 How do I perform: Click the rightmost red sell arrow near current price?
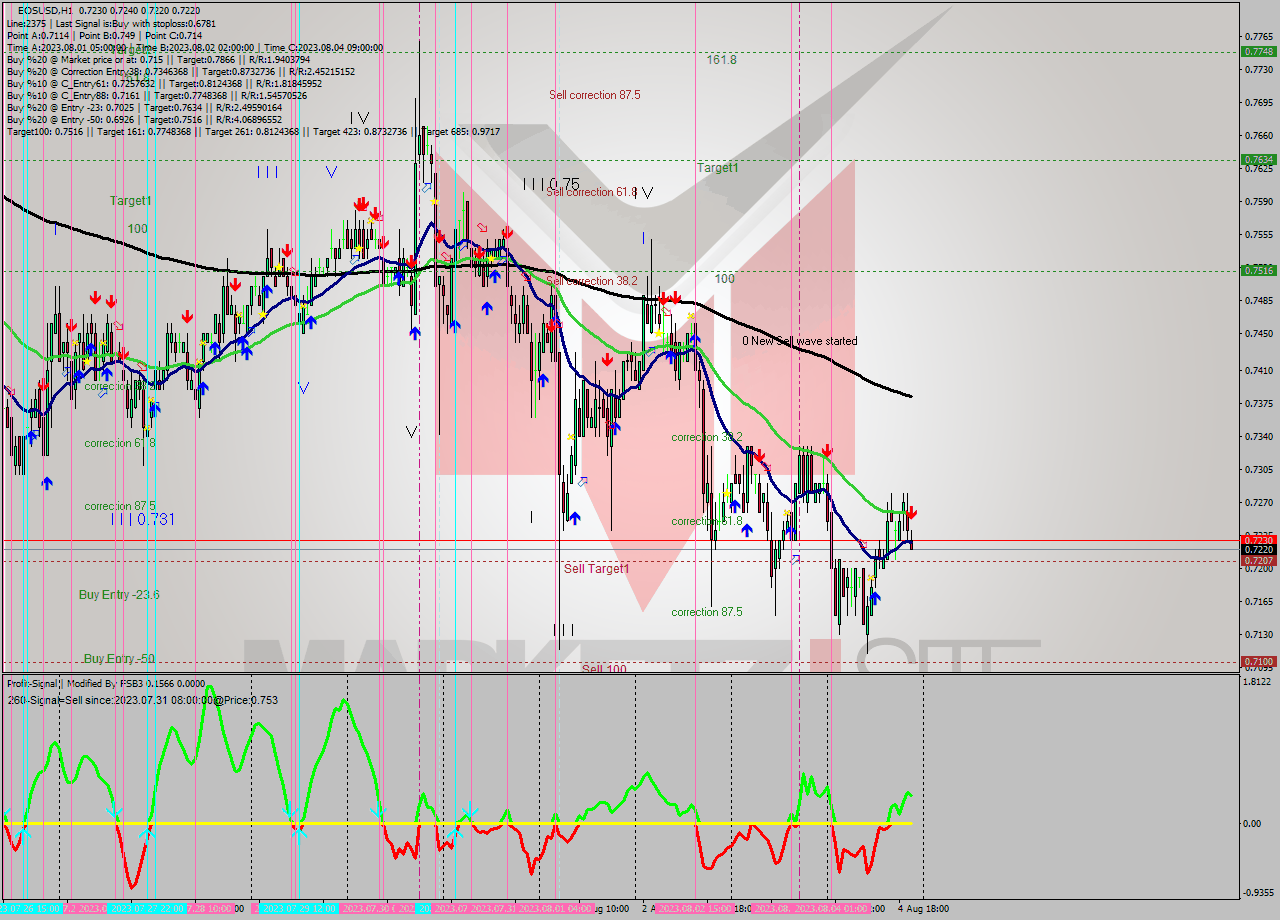pyautogui.click(x=912, y=513)
